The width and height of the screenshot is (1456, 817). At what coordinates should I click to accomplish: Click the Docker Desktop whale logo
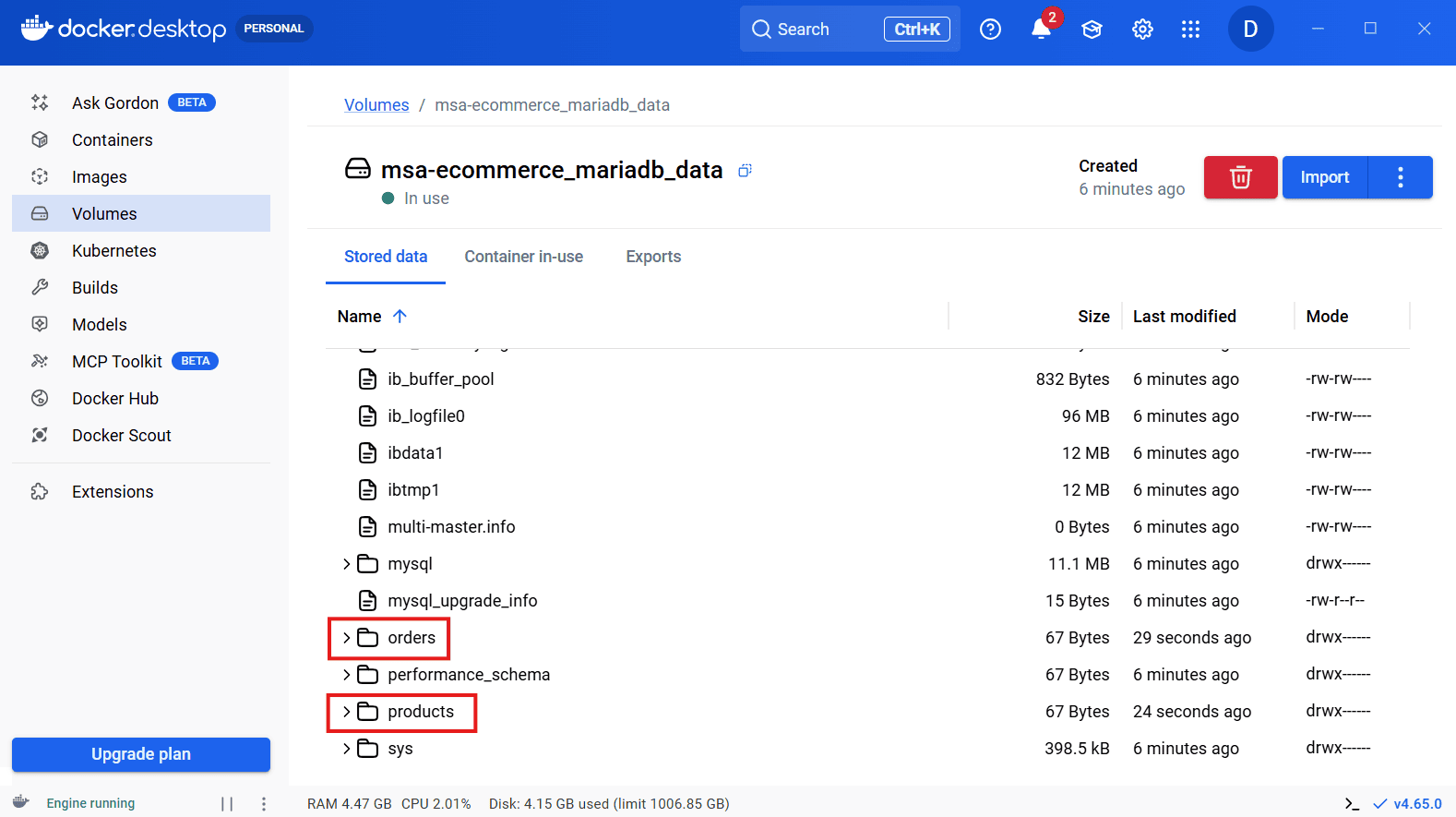pyautogui.click(x=36, y=29)
